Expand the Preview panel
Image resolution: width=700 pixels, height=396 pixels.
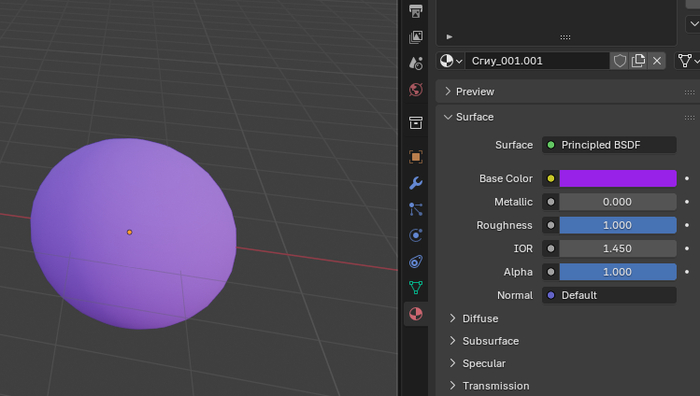475,92
